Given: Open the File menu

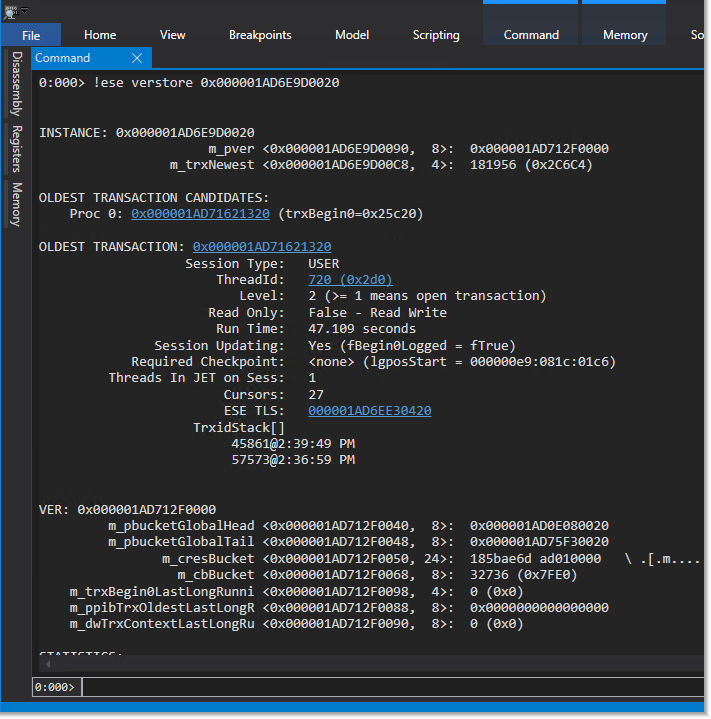Looking at the screenshot, I should [x=31, y=35].
